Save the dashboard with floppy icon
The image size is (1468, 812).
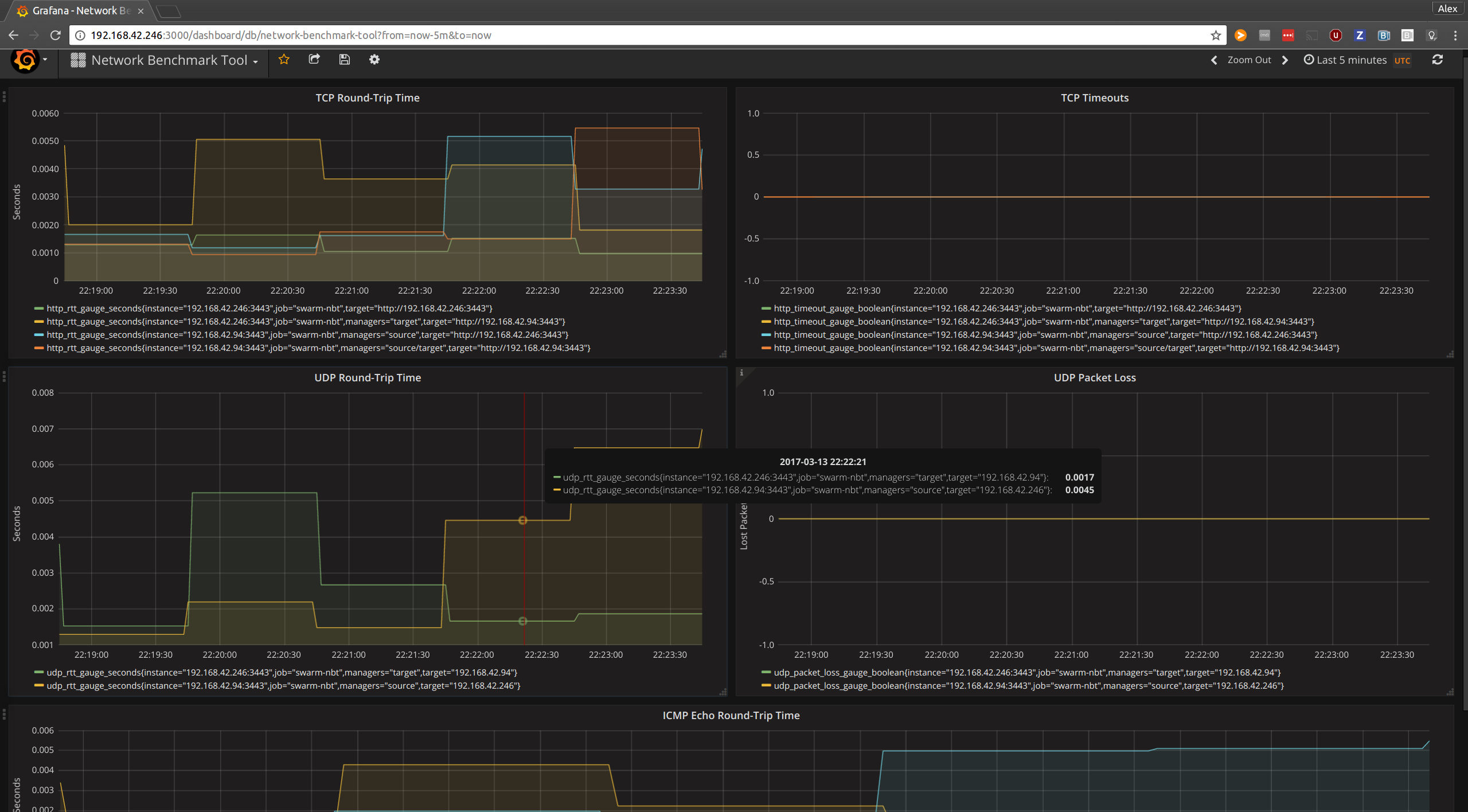tap(344, 60)
